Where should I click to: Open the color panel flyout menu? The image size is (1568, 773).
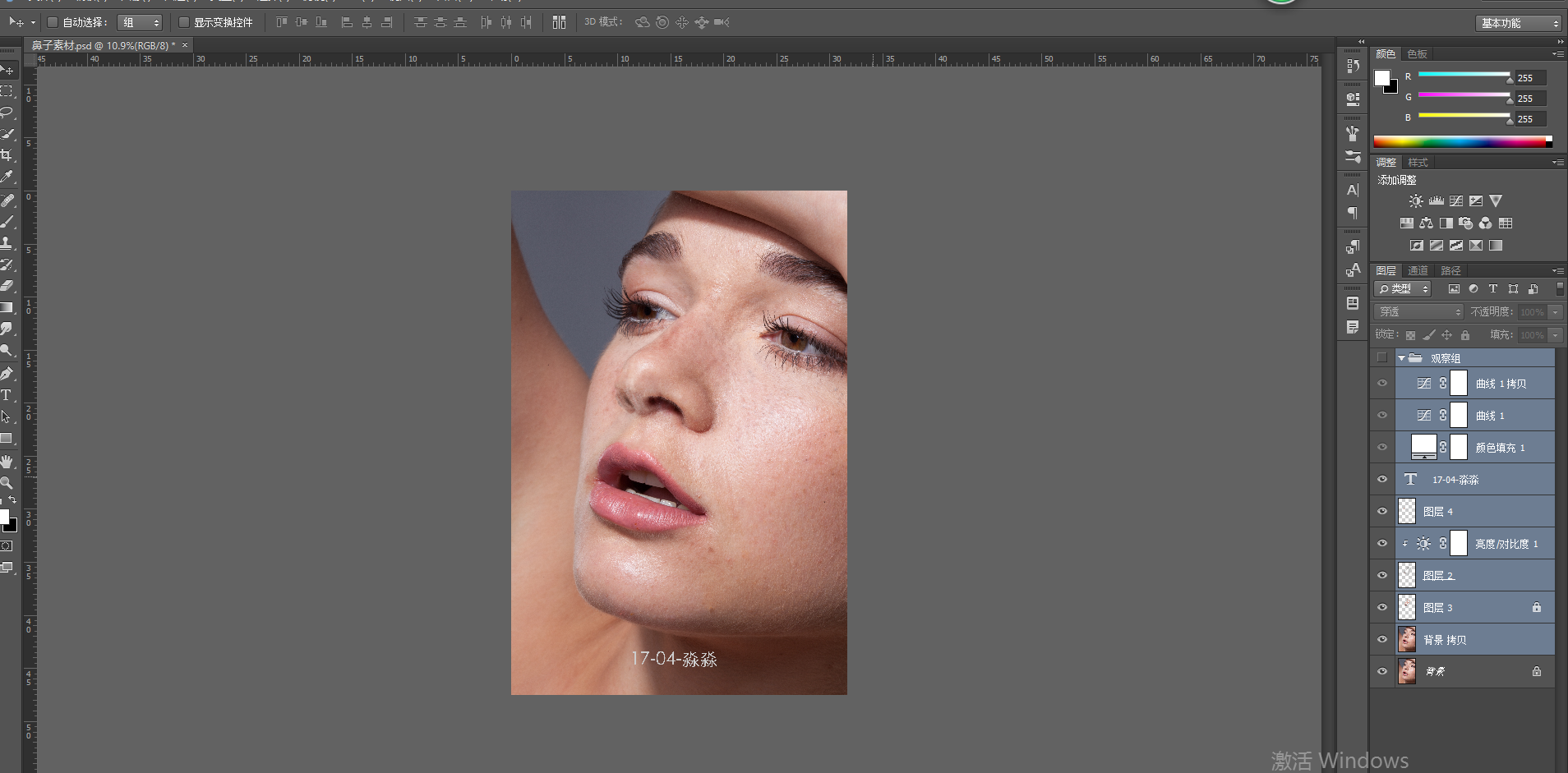(1557, 54)
